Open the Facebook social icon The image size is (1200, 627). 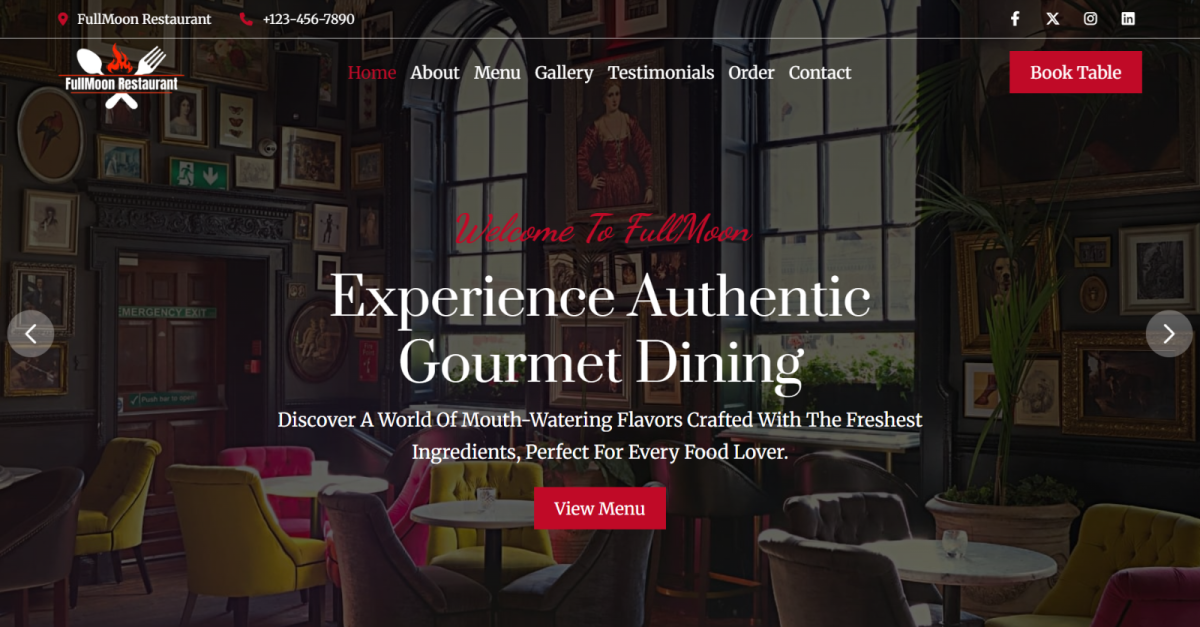tap(1015, 18)
